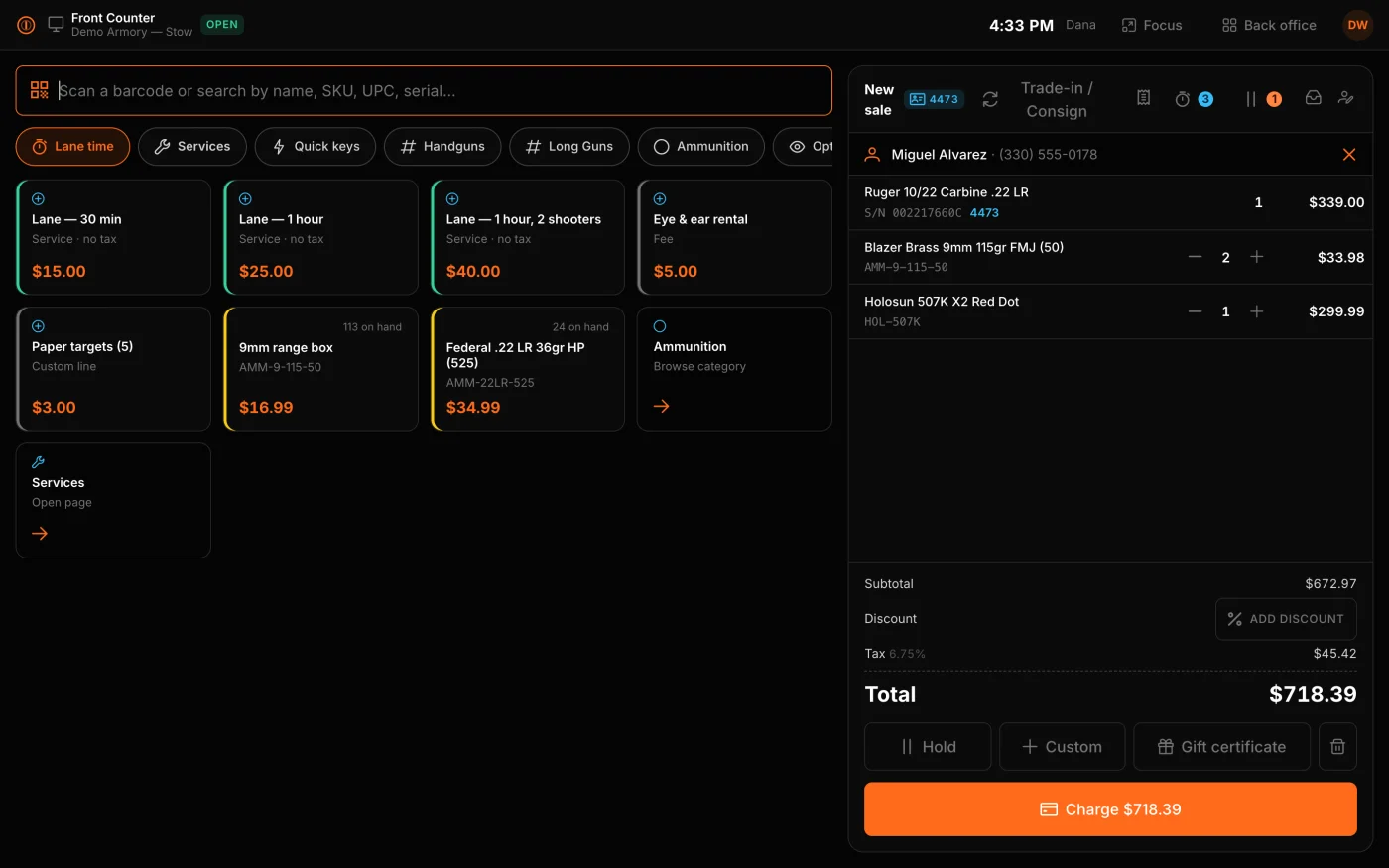
Task: Open the DW user avatar menu
Action: [1357, 25]
